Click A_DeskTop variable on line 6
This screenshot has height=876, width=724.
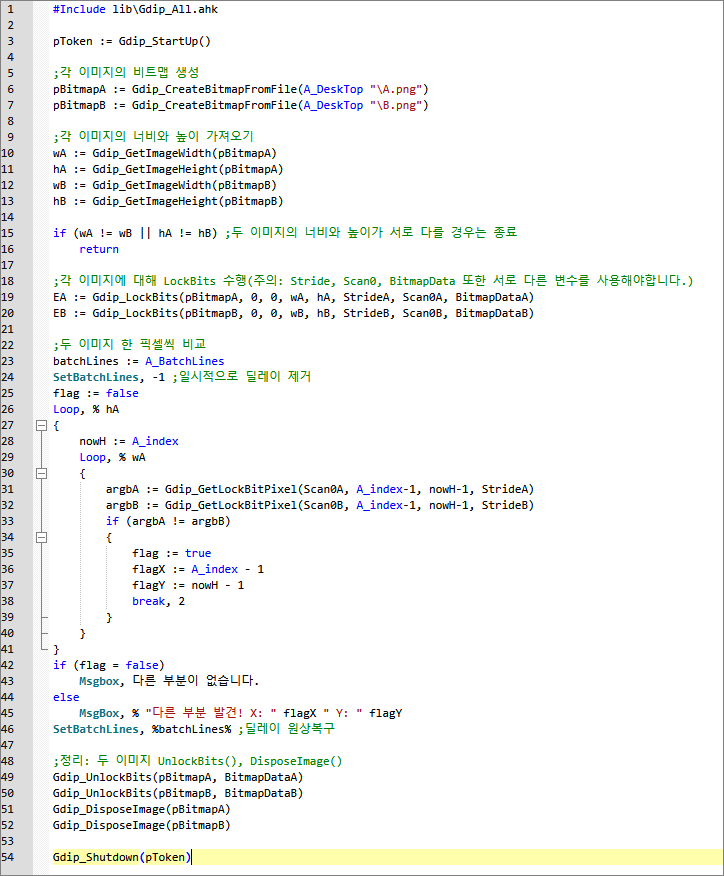[334, 89]
